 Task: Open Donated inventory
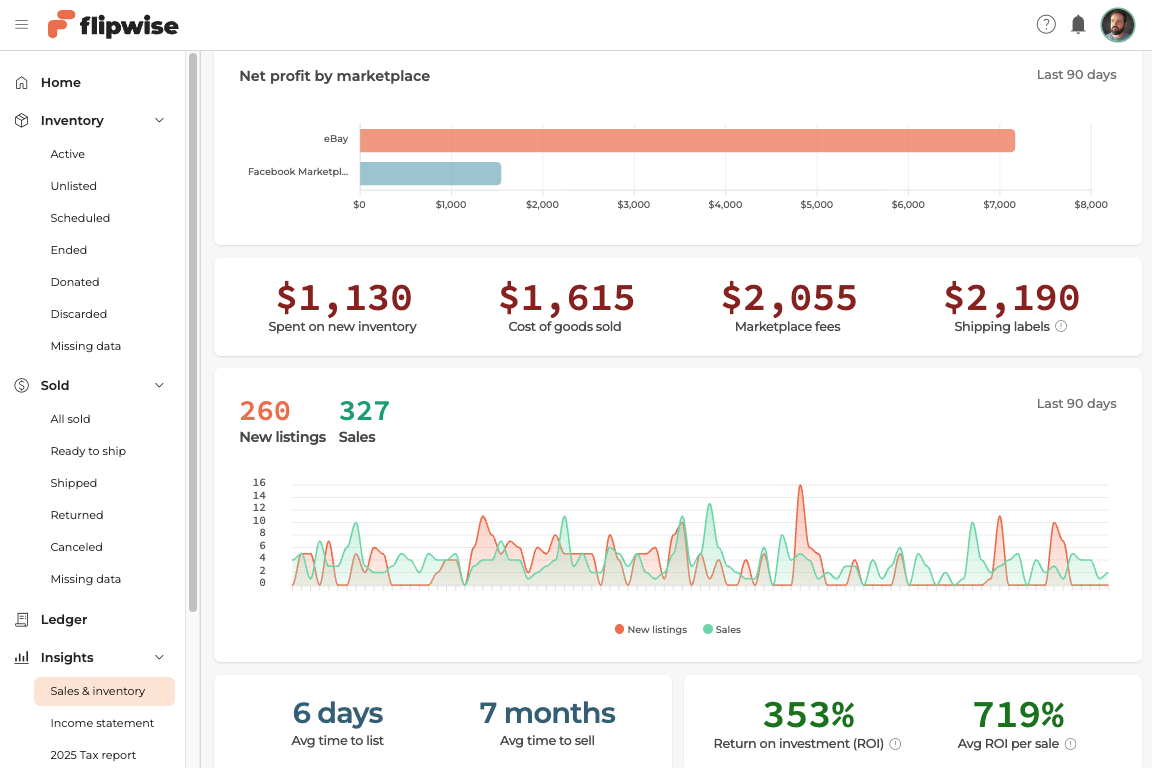pyautogui.click(x=75, y=281)
